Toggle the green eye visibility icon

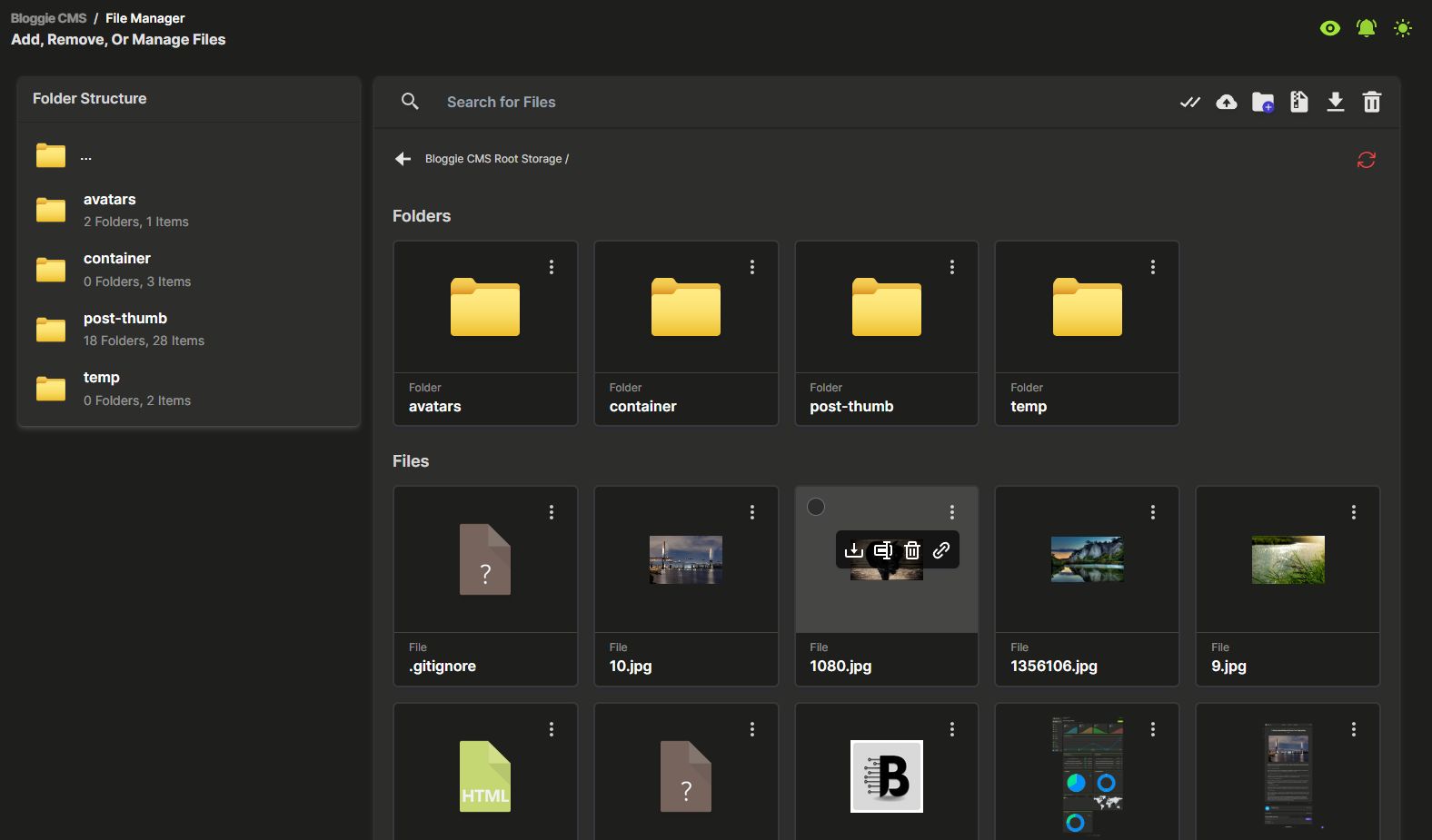pos(1329,28)
